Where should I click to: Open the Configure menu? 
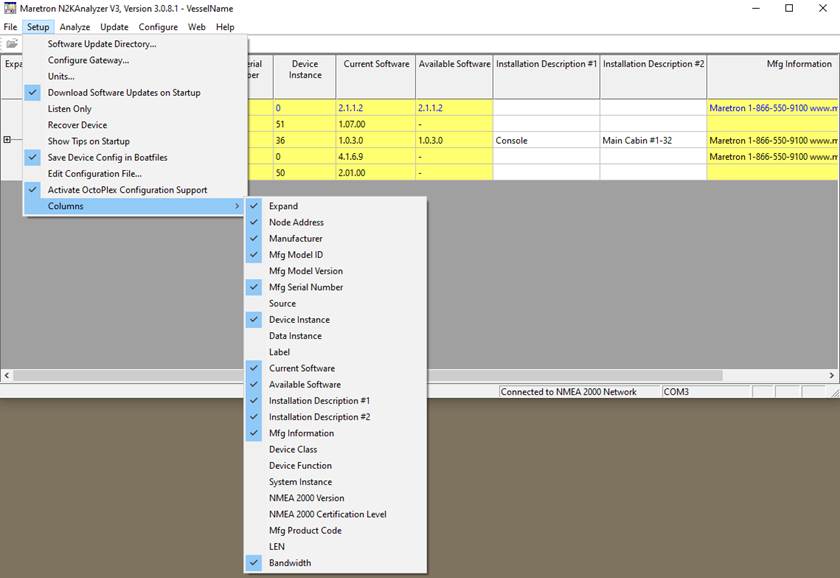[x=158, y=27]
